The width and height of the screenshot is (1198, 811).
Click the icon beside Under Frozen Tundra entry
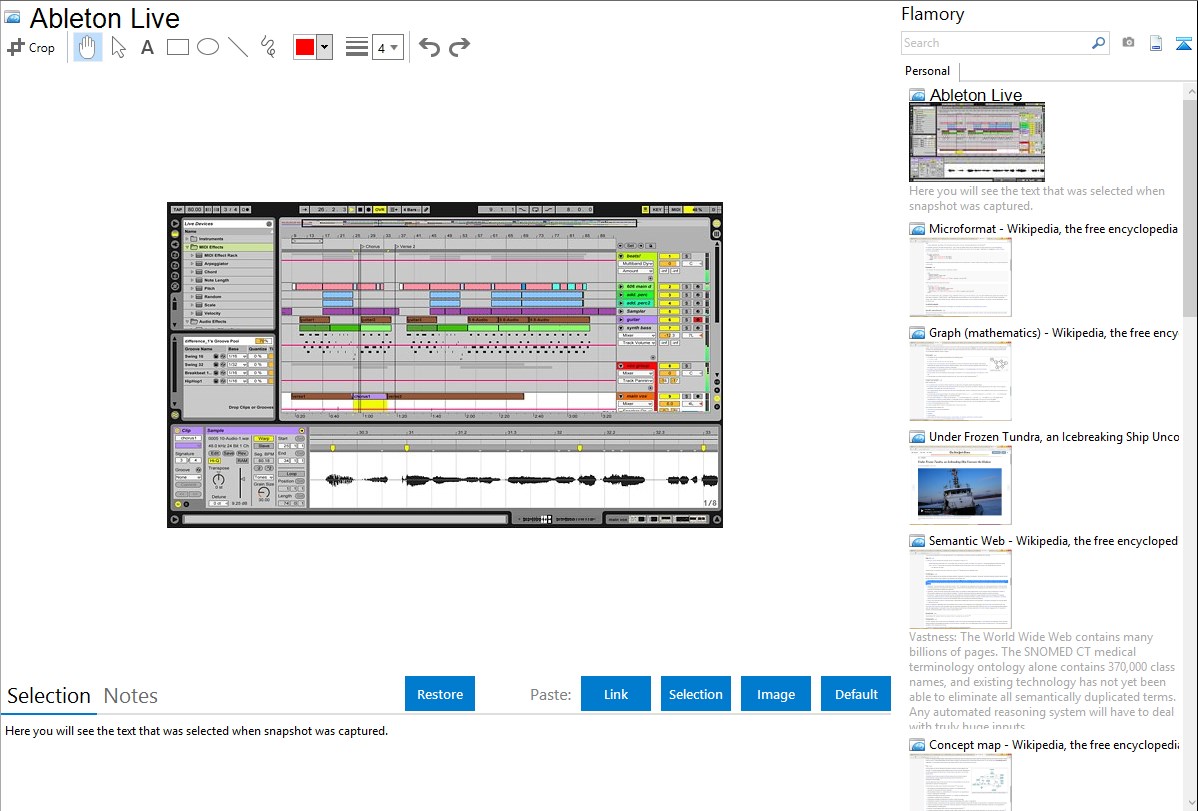(917, 437)
